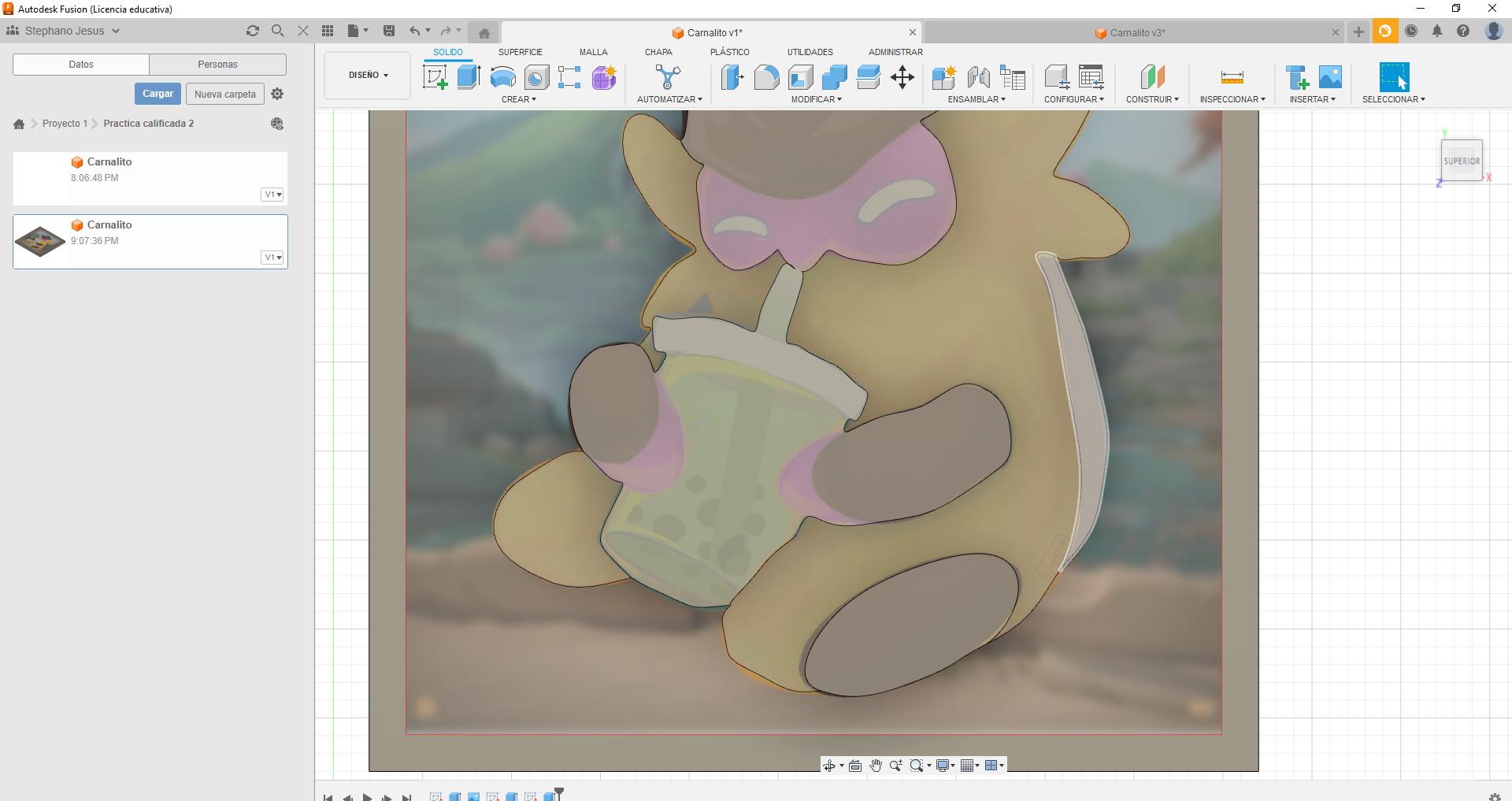The height and width of the screenshot is (801, 1512).
Task: Click the Nueva carpeta button
Action: click(225, 94)
